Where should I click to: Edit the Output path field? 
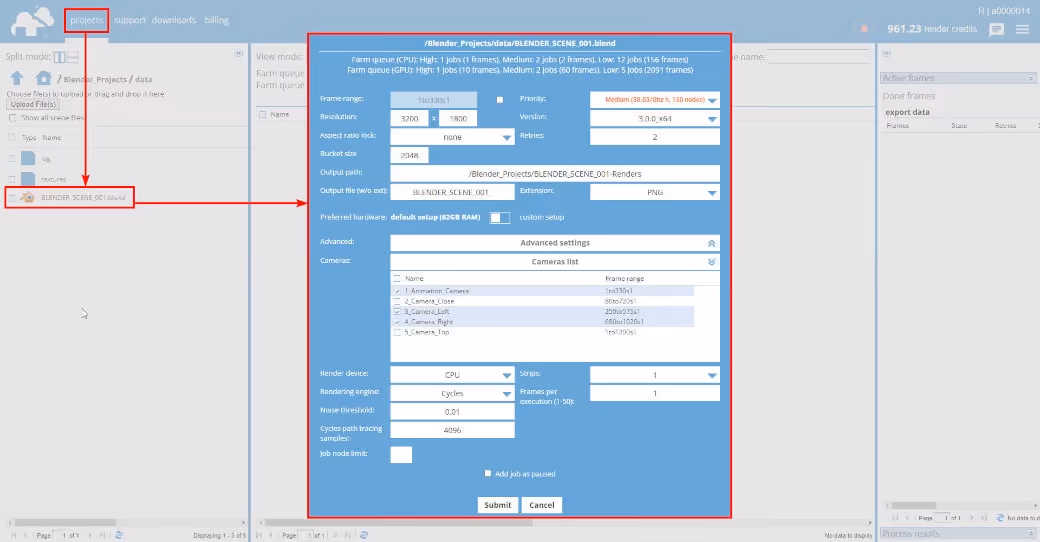554,174
